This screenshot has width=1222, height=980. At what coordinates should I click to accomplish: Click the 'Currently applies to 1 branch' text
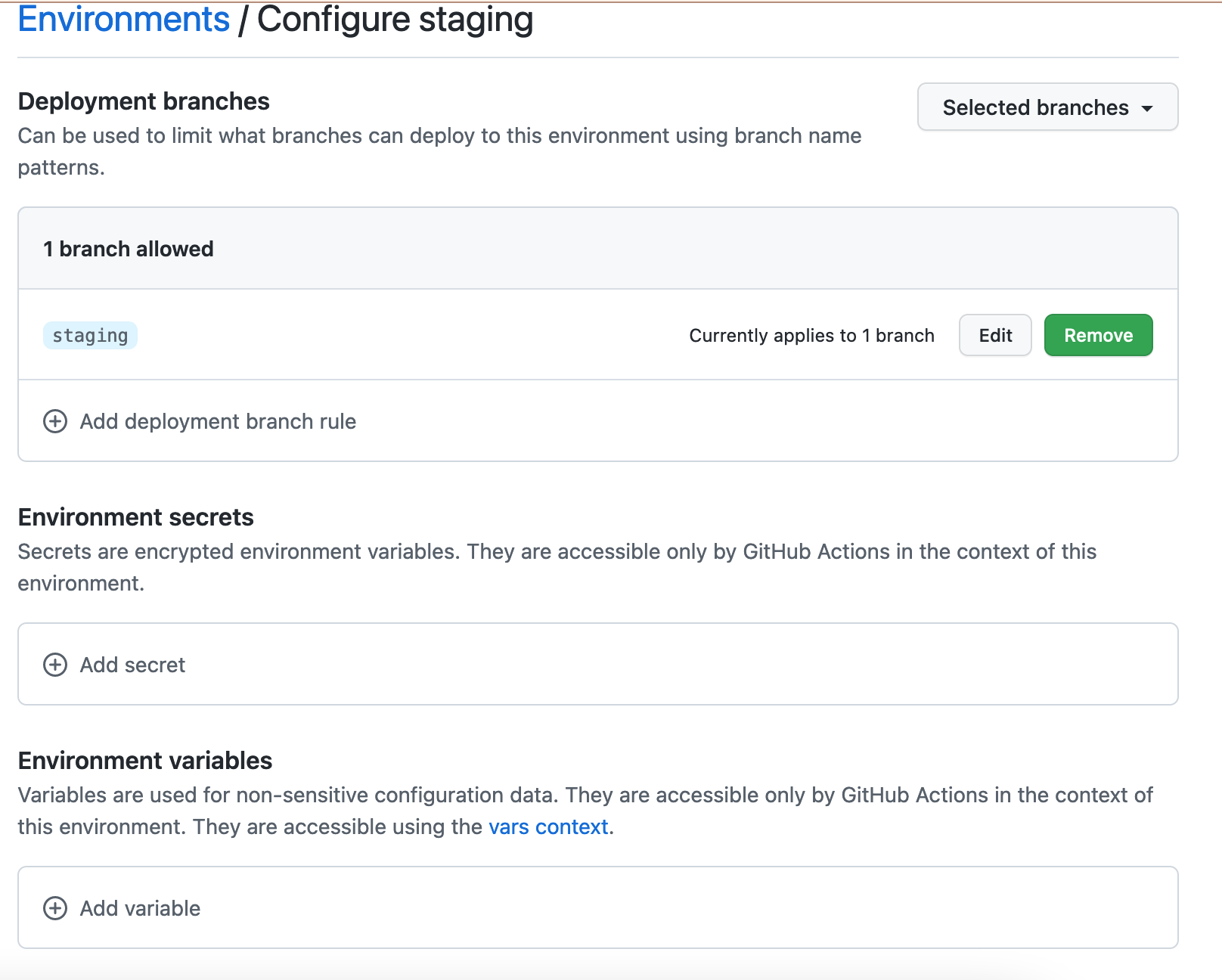click(x=811, y=335)
